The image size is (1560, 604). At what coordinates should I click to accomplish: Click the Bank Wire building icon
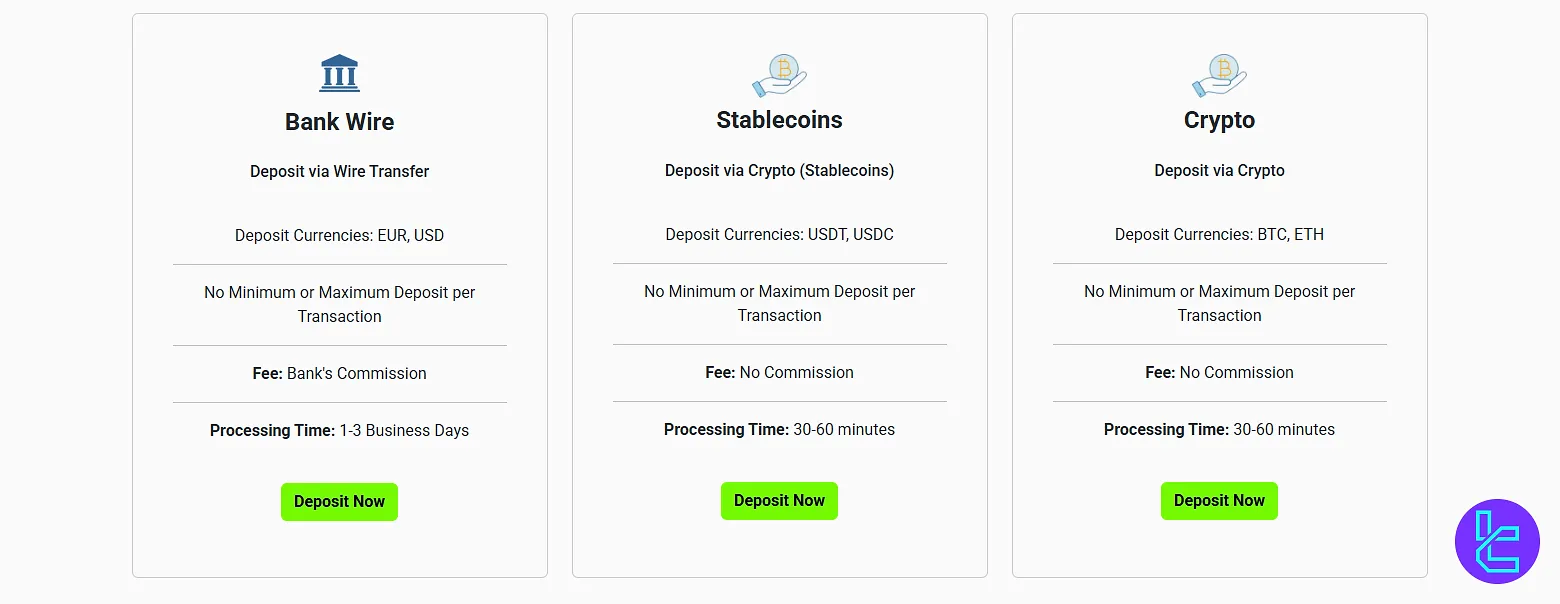tap(339, 74)
